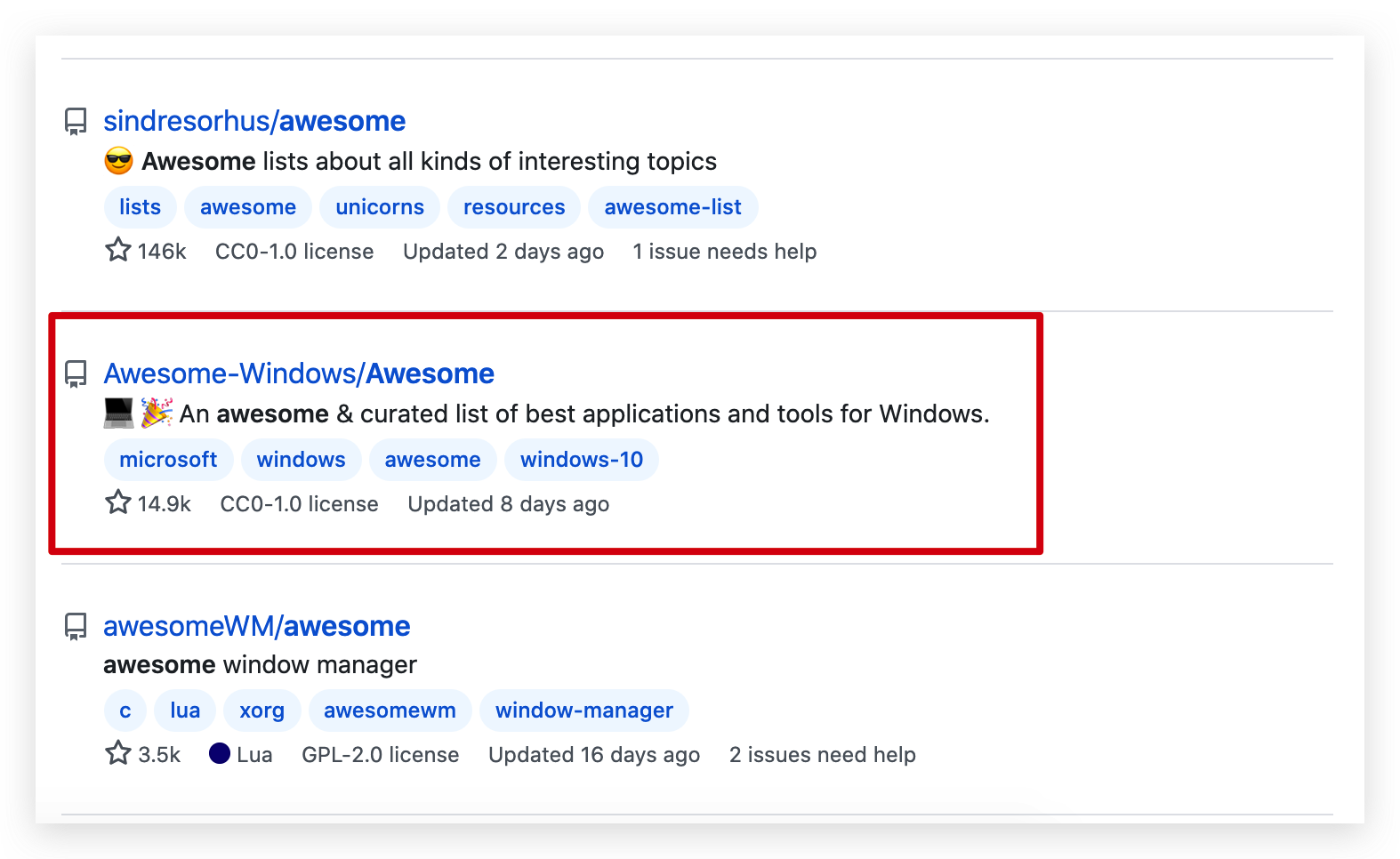Click star icon showing 14.9k stars
Screen dimensions: 1400x859
coord(118,502)
